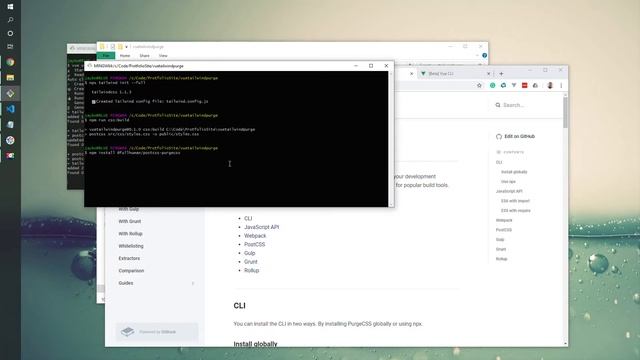640x360 pixels.
Task: Open Vue devtools extension icon
Action: (x=514, y=85)
